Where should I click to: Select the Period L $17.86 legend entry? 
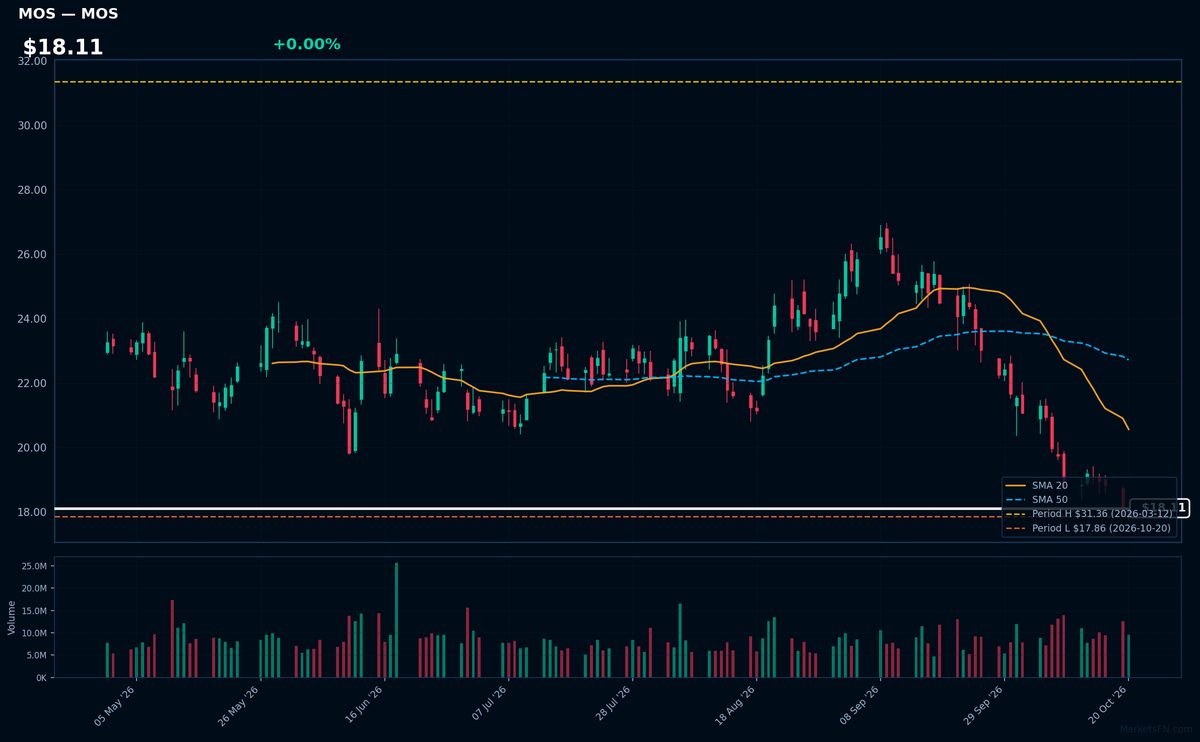1089,528
